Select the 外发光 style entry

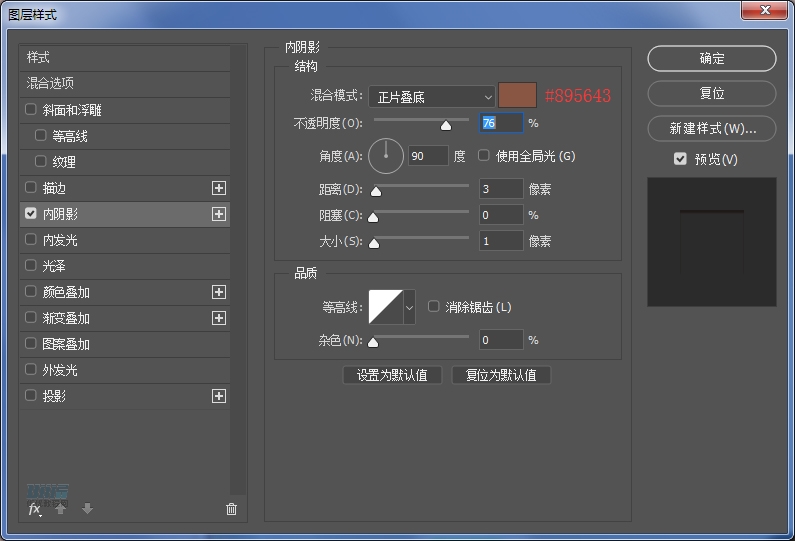click(59, 370)
